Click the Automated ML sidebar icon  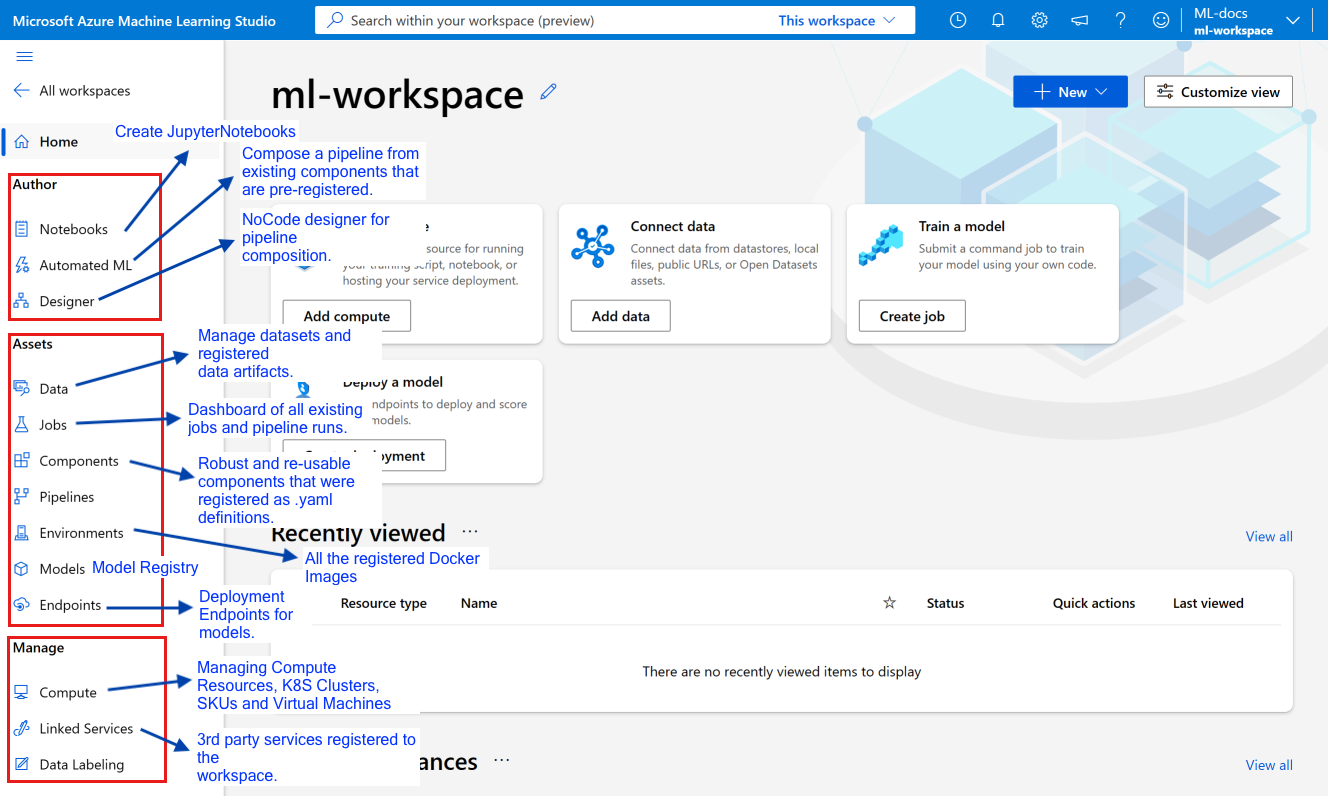pyautogui.click(x=21, y=265)
